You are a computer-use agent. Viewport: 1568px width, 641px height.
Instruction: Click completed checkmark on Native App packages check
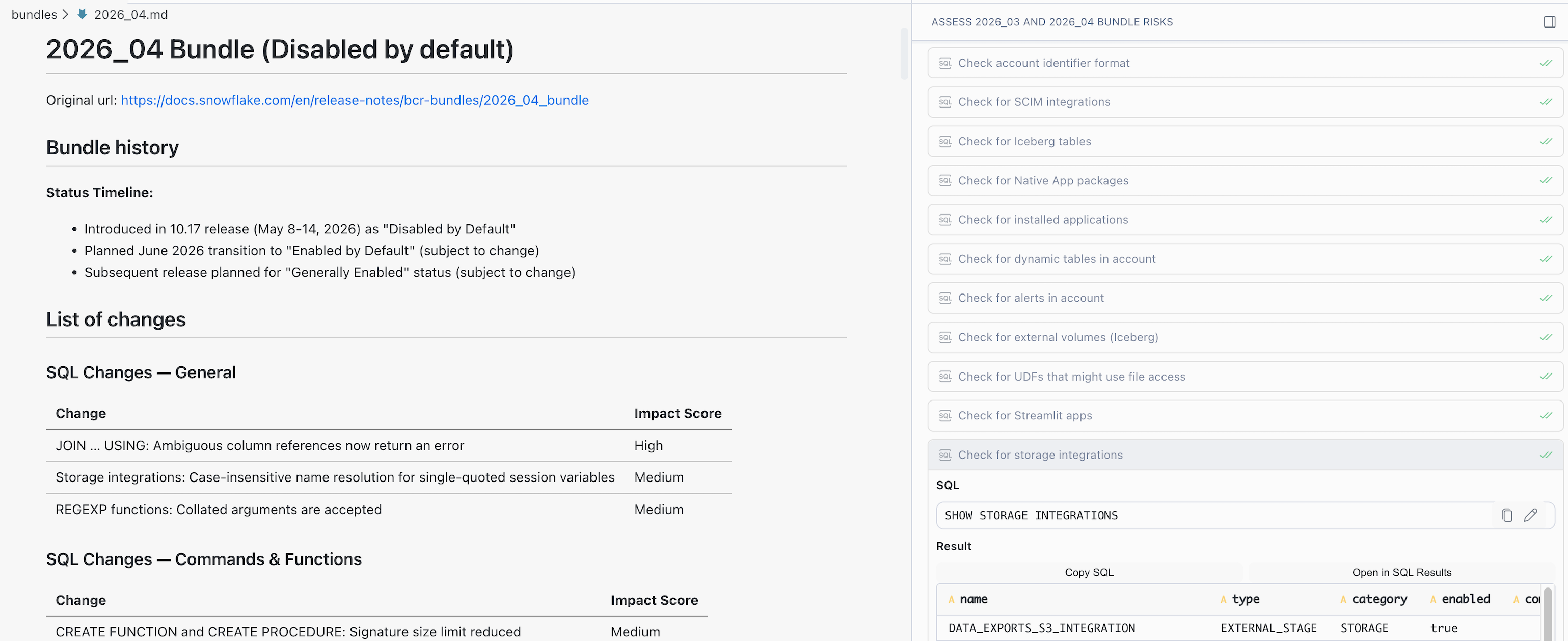pos(1546,181)
